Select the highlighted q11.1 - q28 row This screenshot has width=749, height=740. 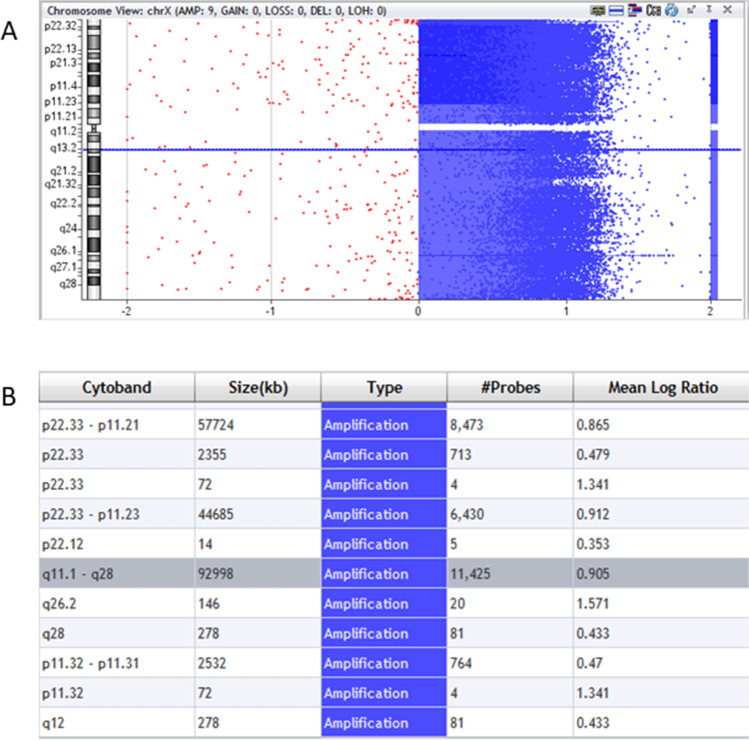point(394,573)
